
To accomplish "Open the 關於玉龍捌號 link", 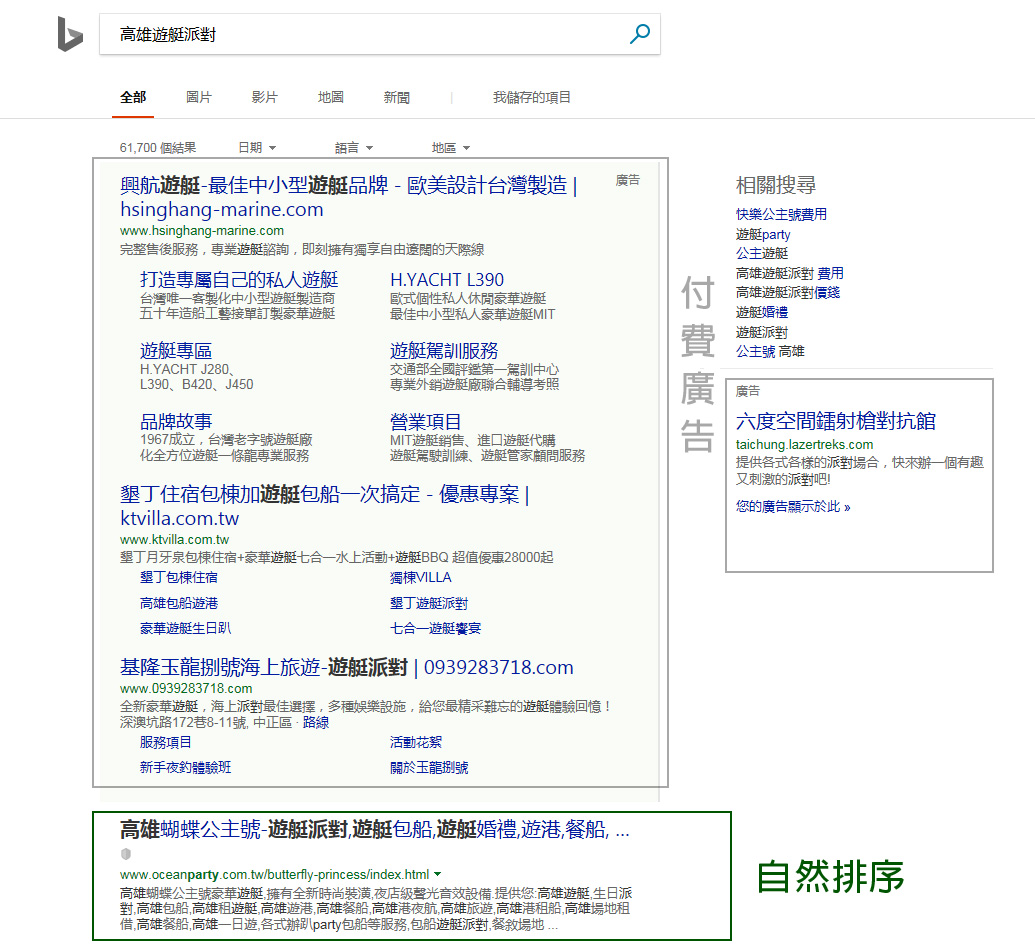I will (429, 768).
